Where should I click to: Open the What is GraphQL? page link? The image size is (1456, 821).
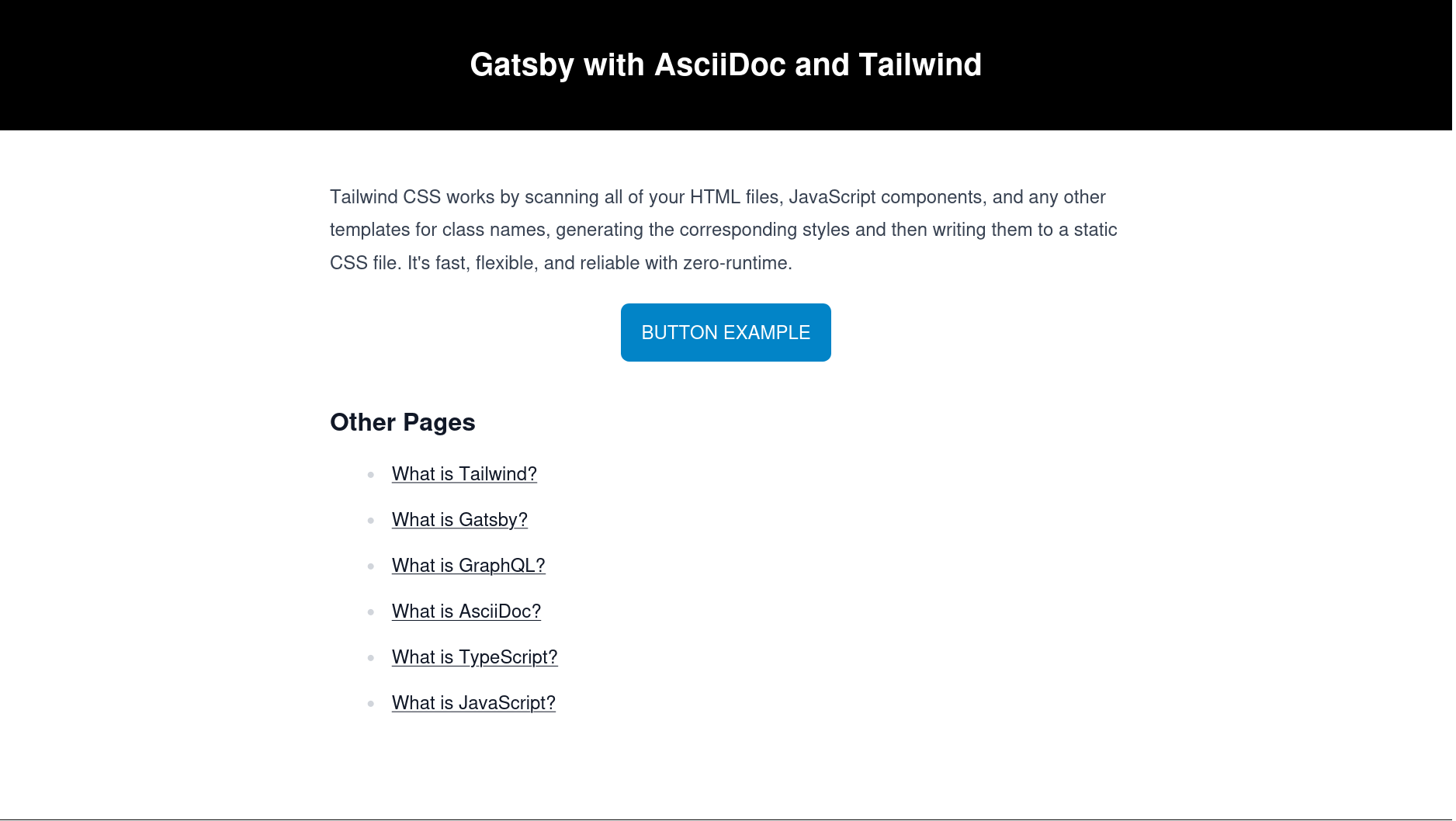[x=468, y=566]
